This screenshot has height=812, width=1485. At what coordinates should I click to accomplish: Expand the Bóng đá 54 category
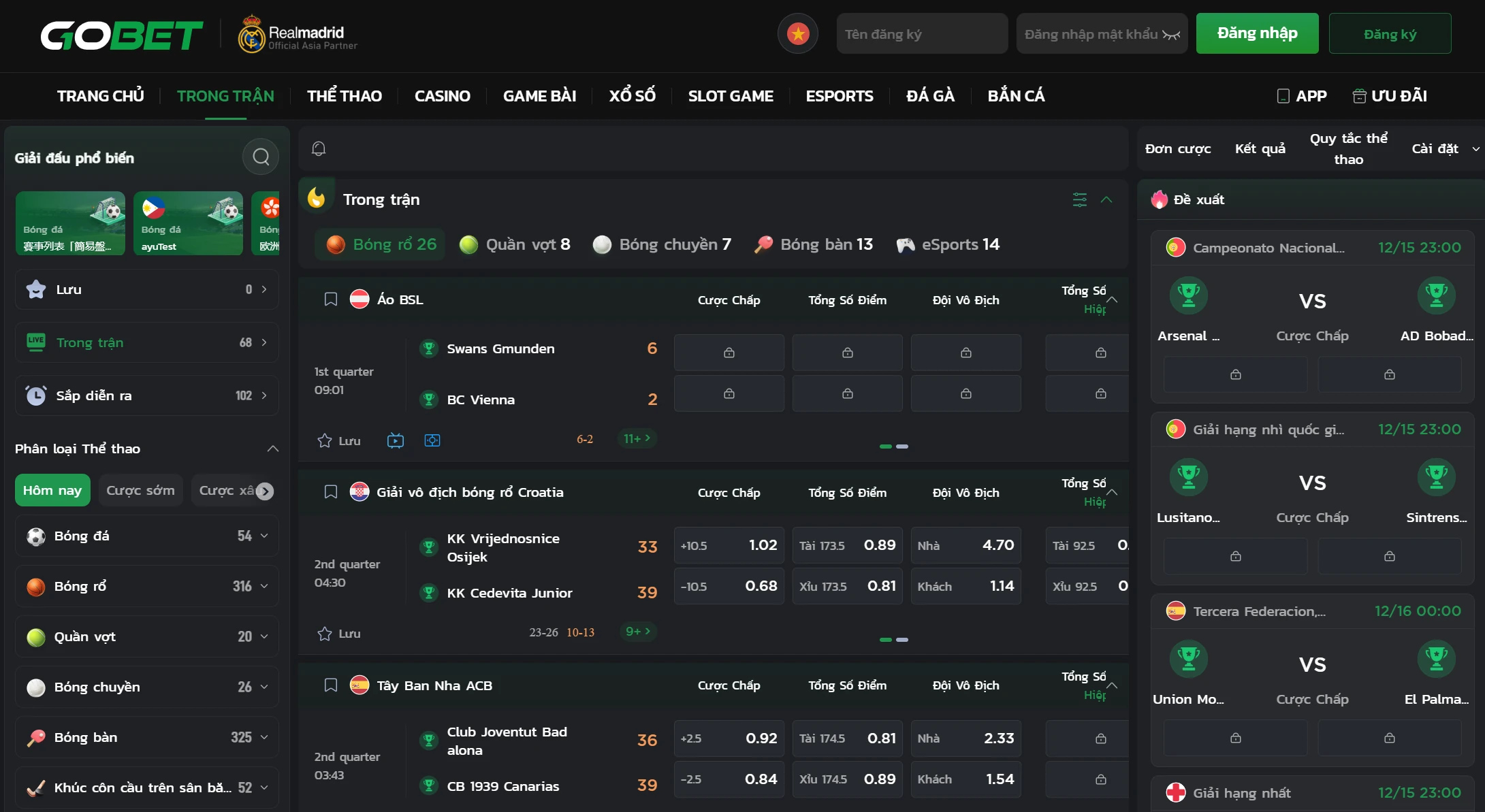[147, 536]
